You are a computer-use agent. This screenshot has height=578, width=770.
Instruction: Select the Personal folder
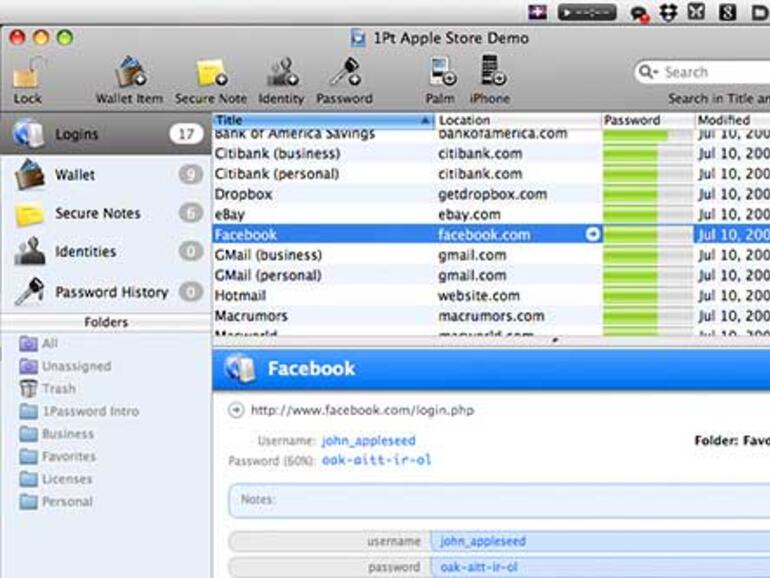point(55,501)
